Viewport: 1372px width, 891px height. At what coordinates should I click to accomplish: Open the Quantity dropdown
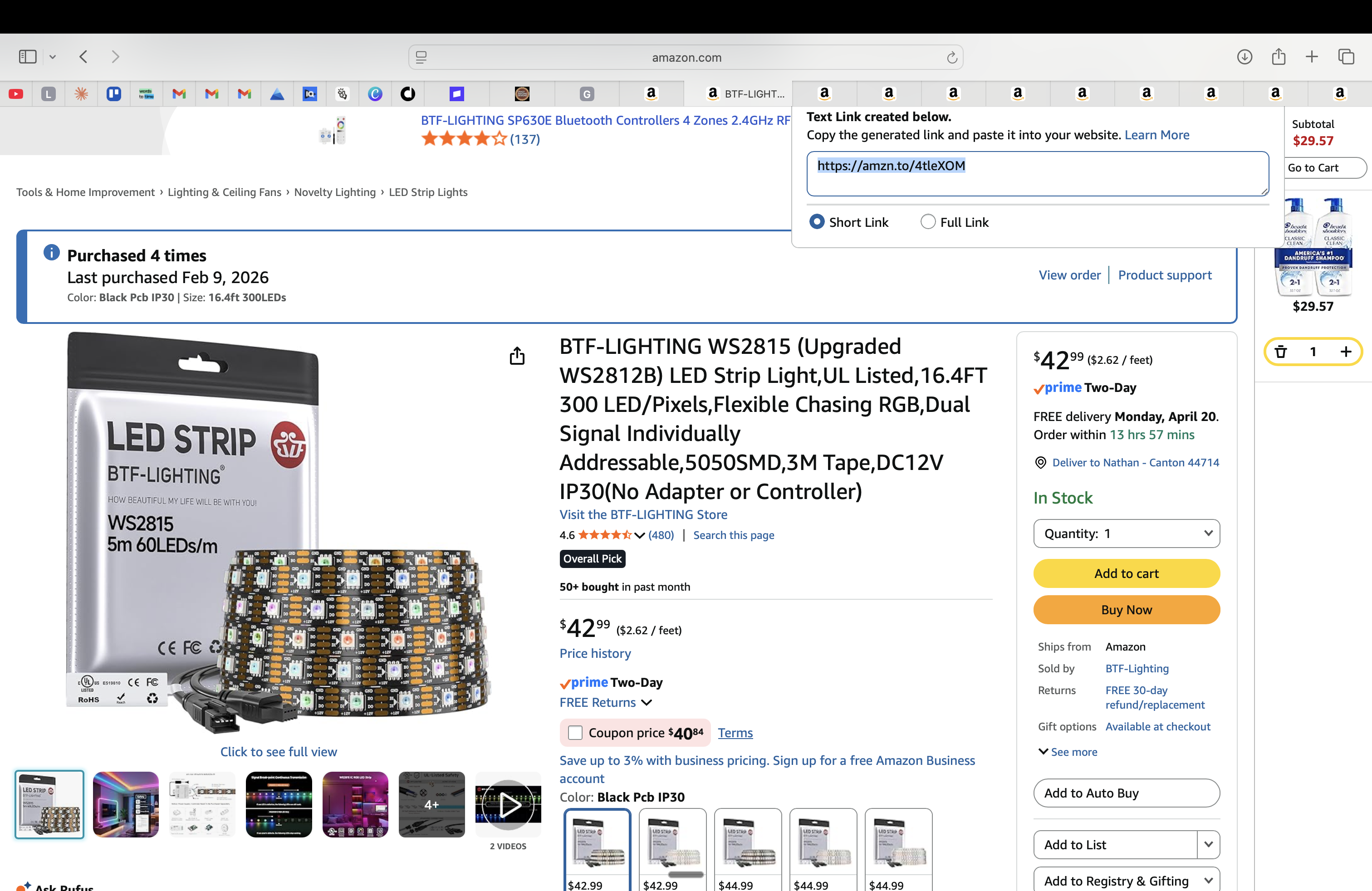click(1127, 533)
